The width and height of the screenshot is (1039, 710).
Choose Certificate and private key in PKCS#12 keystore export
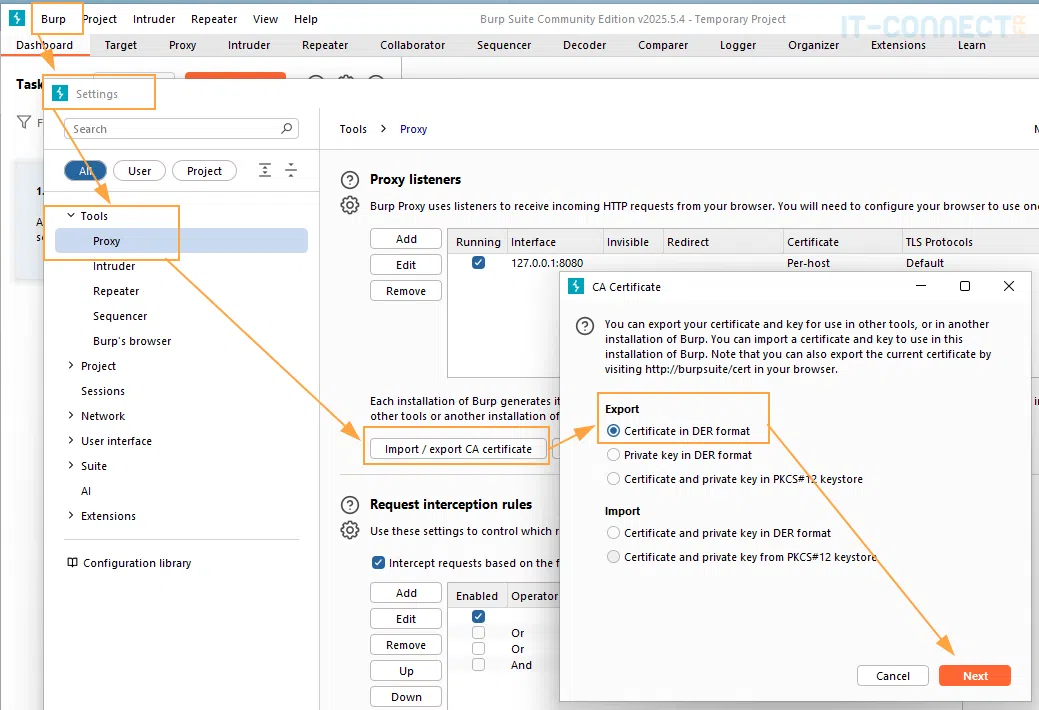click(x=614, y=479)
